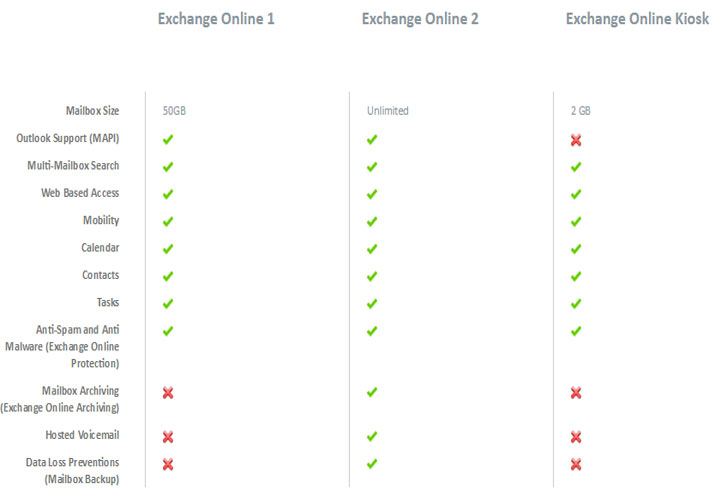The image size is (715, 500).
Task: Click Calendar checkmark for Kiosk
Action: 576,249
